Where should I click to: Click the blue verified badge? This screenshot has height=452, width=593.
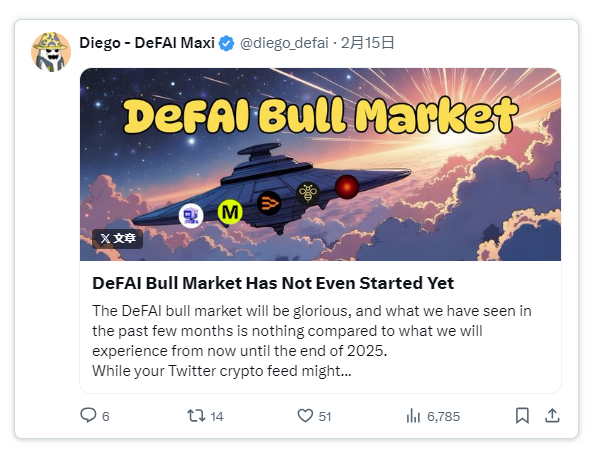227,43
